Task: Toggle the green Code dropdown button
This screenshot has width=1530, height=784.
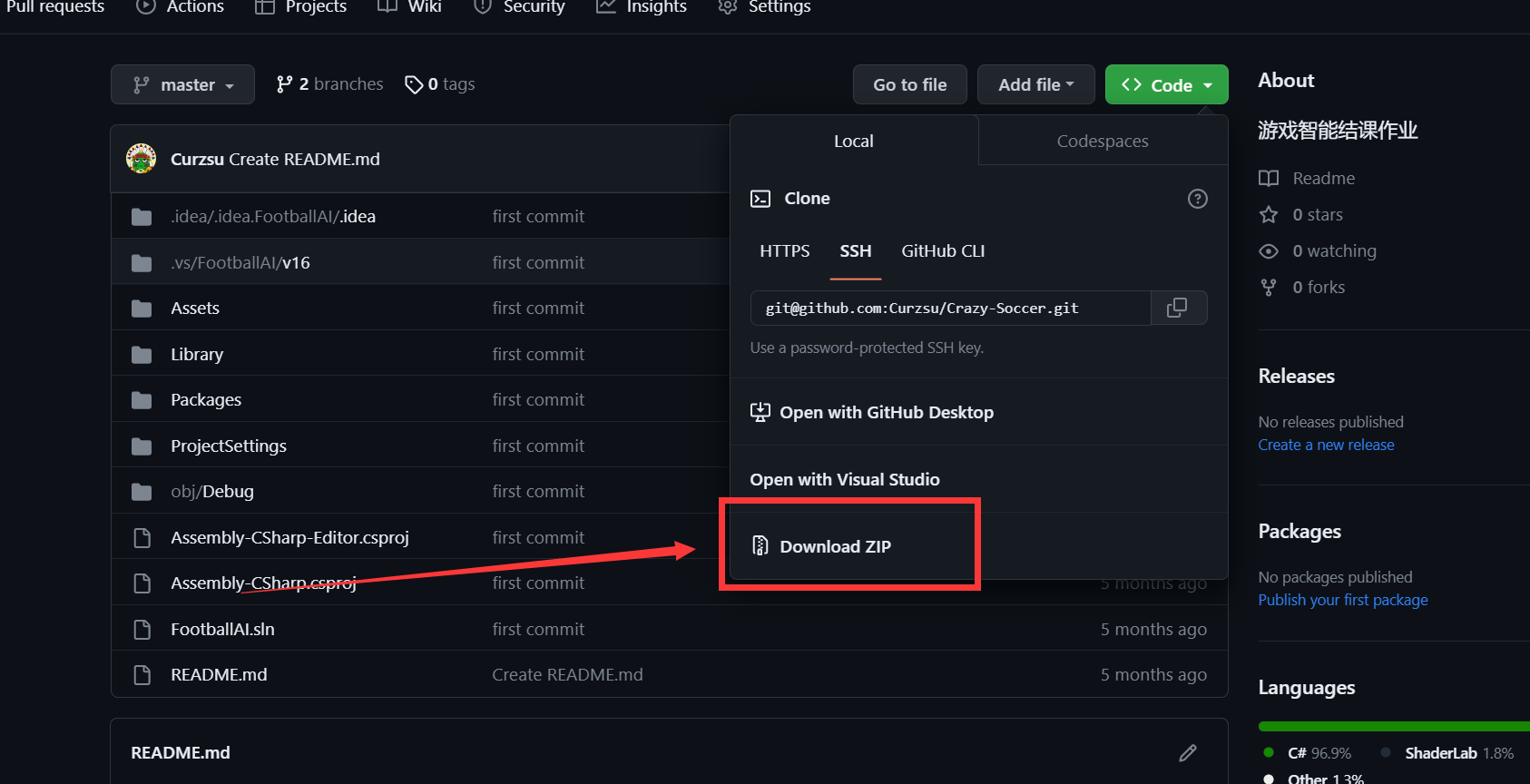Action: coord(1166,84)
